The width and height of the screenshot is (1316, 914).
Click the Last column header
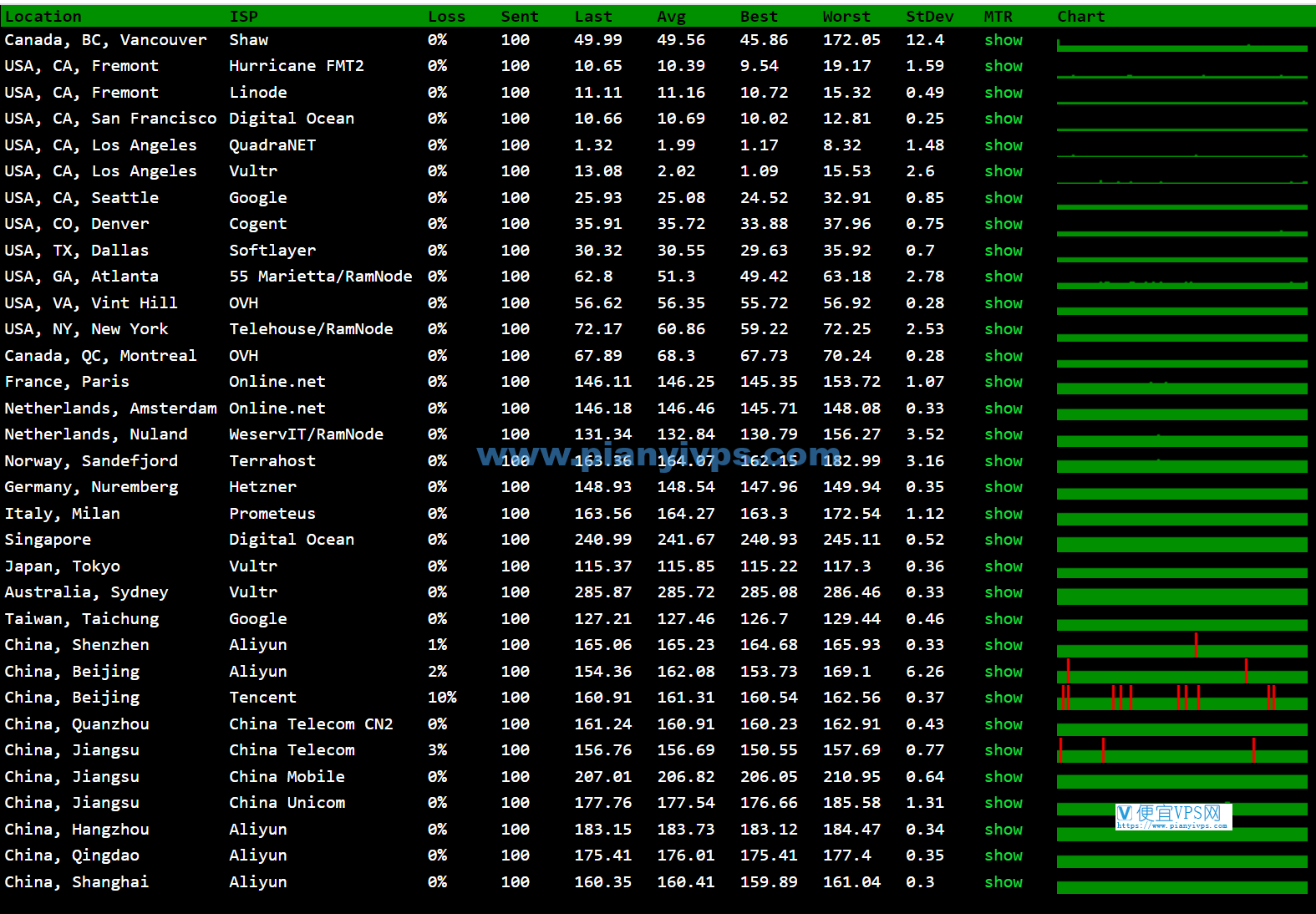point(593,17)
